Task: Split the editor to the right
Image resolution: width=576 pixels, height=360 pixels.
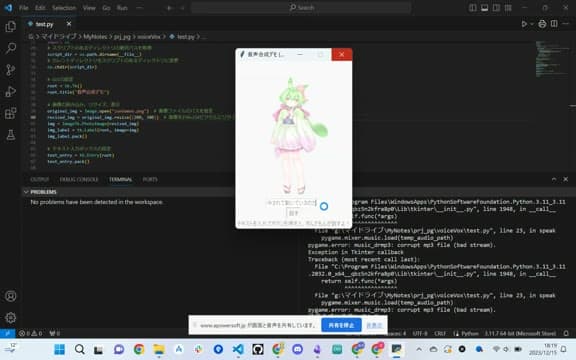Action: [x=554, y=24]
